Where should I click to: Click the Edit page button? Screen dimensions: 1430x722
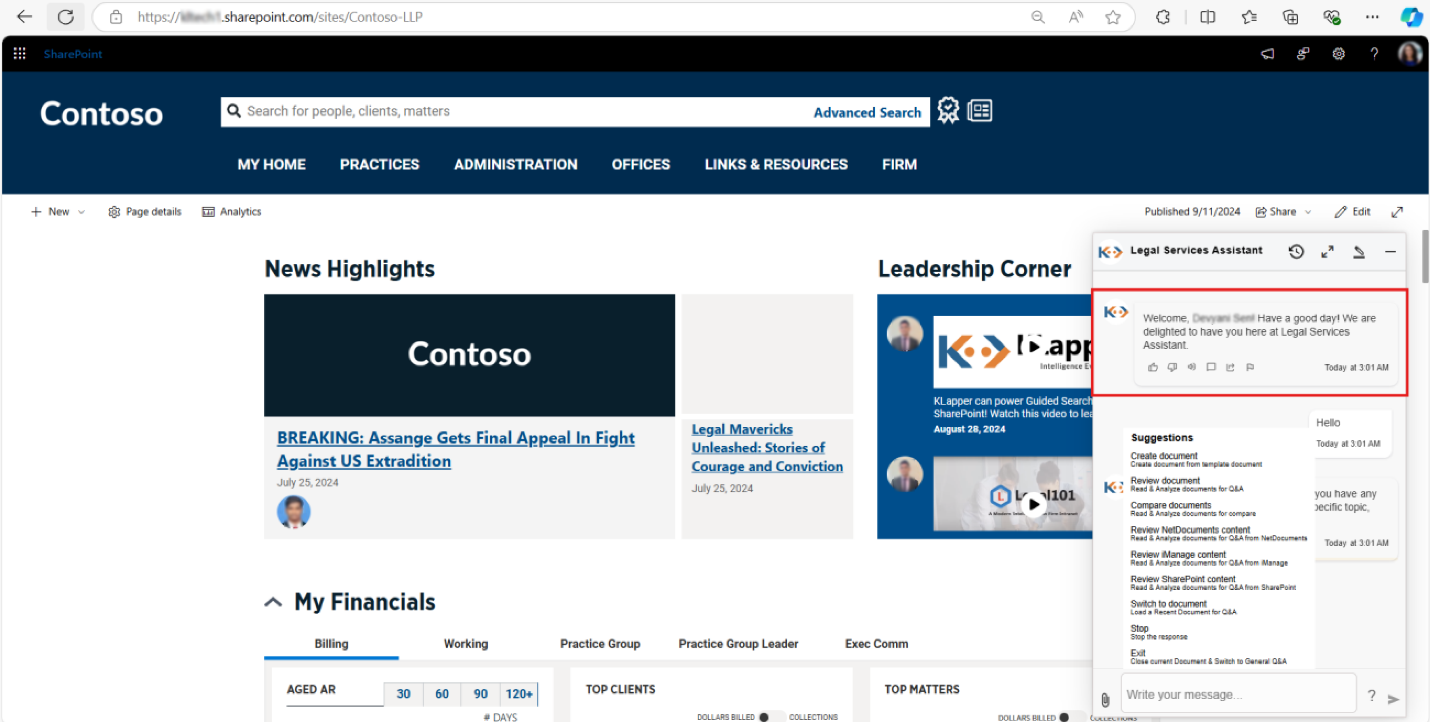(x=1352, y=212)
